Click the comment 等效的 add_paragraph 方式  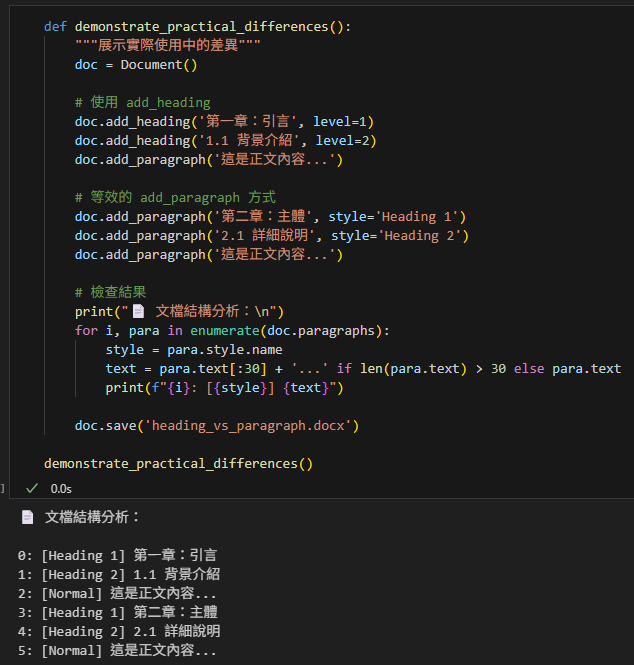pyautogui.click(x=175, y=197)
